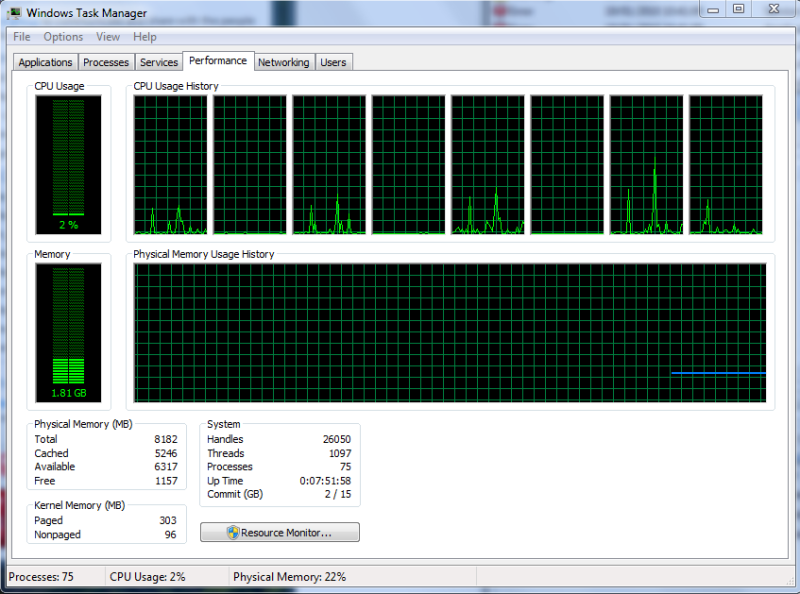Click the status bar 'Processes: 75' entry
This screenshot has height=594, width=800.
pyautogui.click(x=41, y=577)
